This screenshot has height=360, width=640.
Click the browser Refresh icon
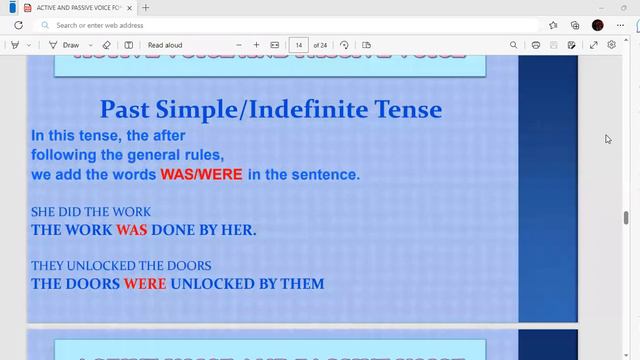(18, 25)
